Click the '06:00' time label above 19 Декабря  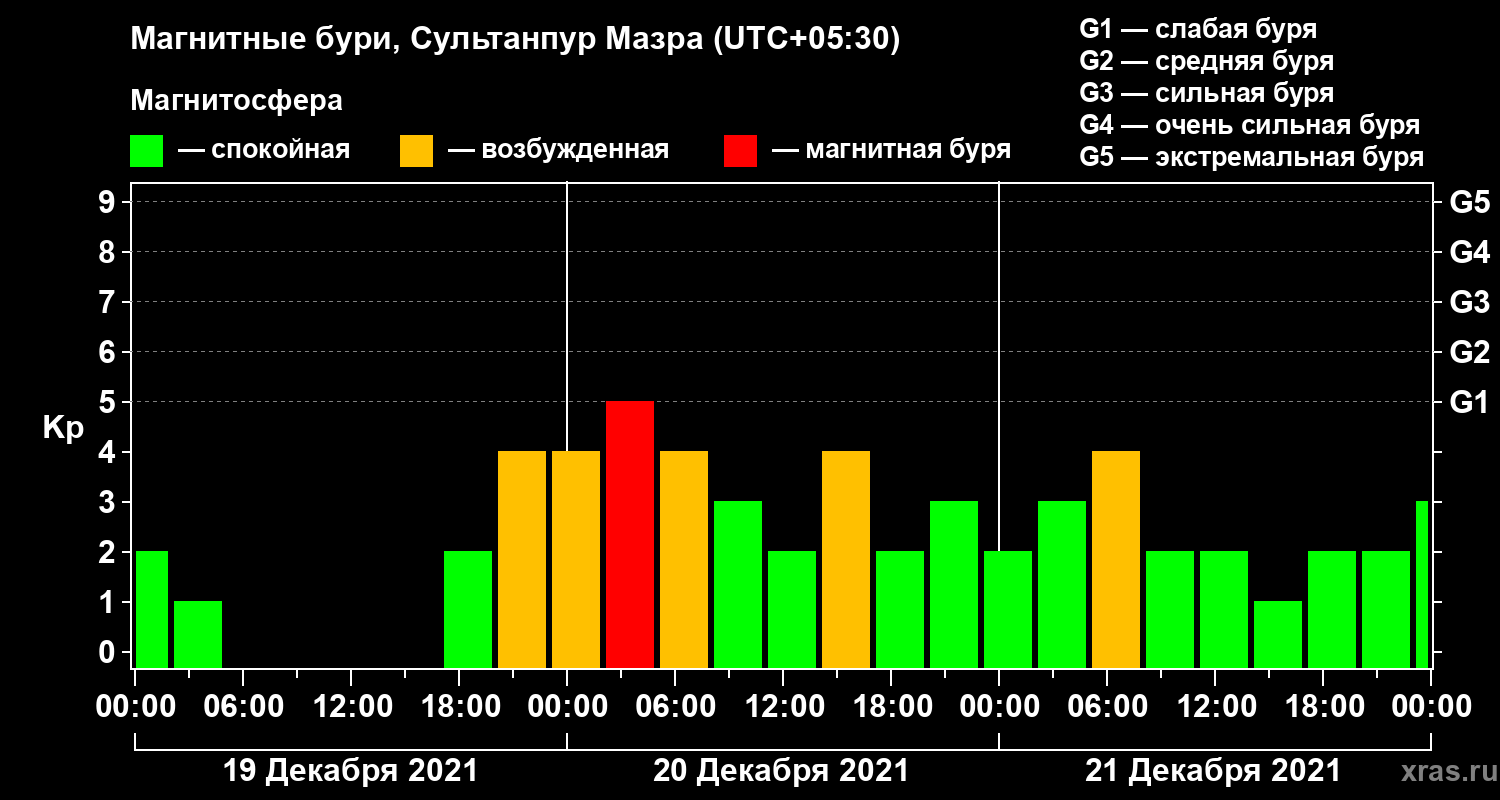(x=243, y=707)
